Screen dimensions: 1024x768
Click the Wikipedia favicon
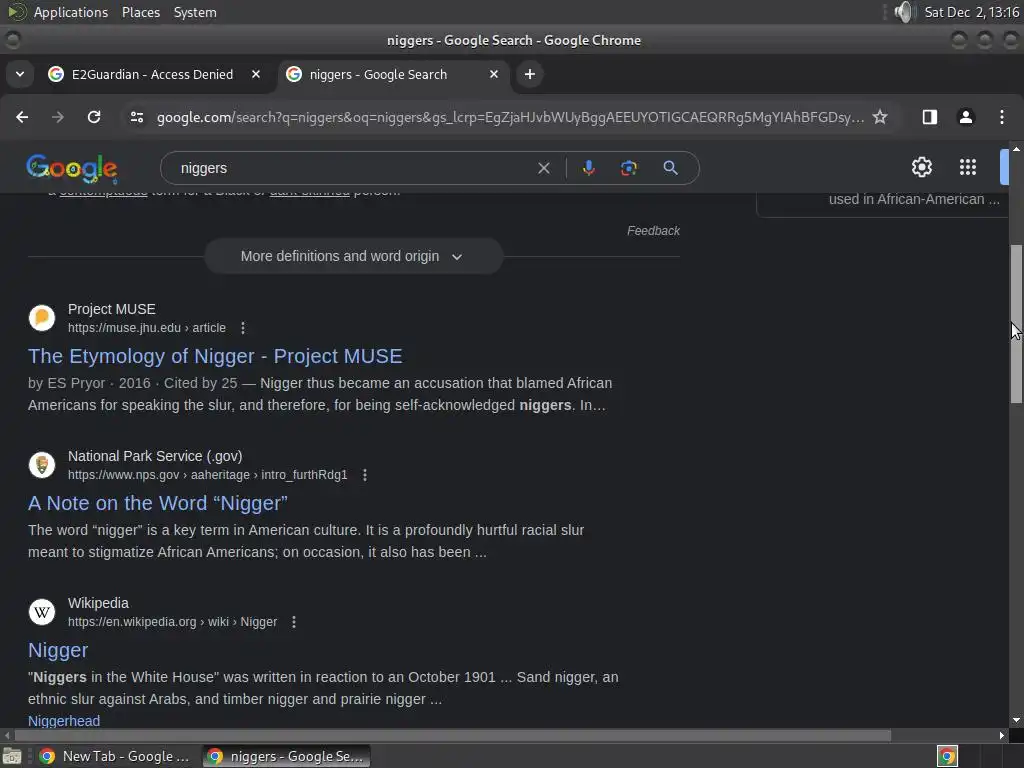[x=42, y=612]
